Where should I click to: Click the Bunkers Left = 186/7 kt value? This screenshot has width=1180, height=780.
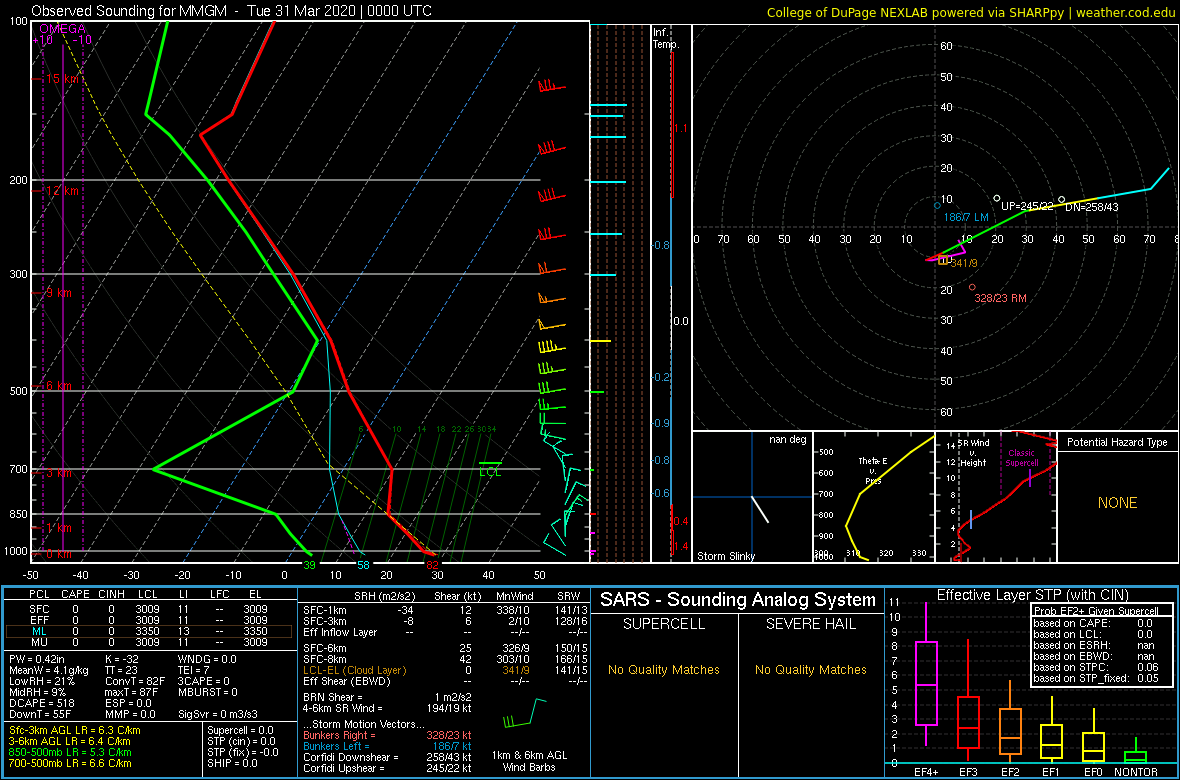[x=388, y=745]
